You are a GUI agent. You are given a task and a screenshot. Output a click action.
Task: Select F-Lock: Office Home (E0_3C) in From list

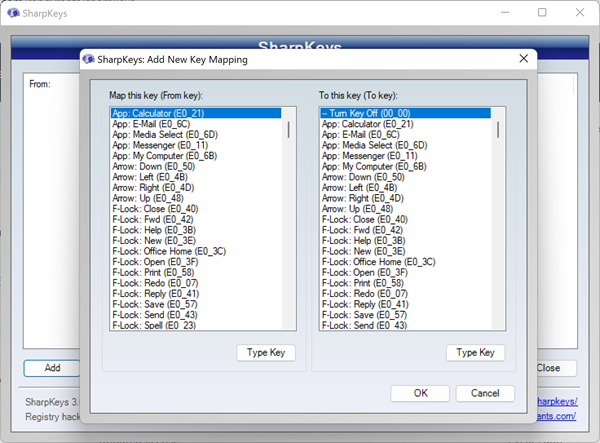click(196, 251)
